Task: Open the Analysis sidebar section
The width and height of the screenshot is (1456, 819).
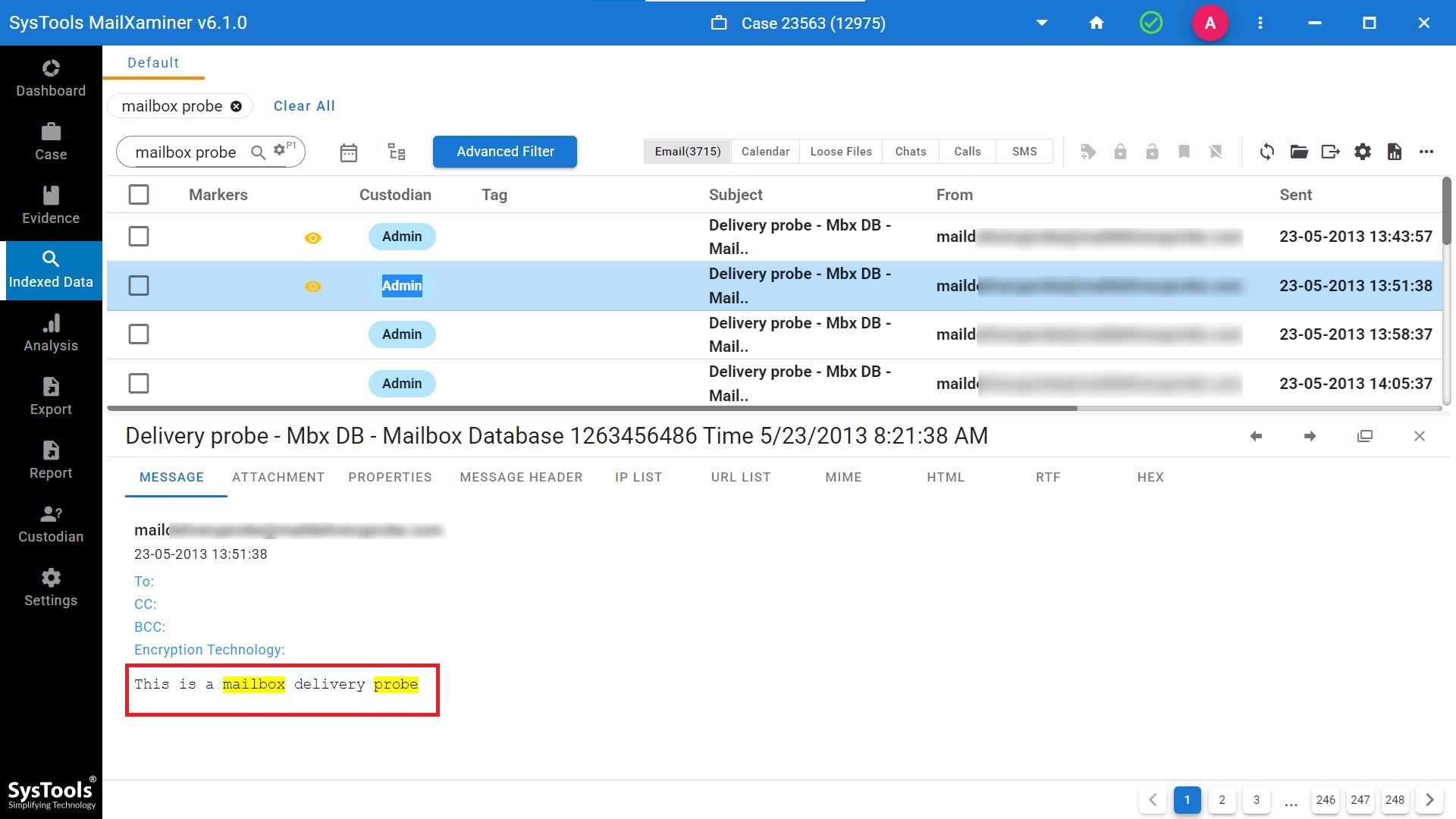Action: point(51,334)
